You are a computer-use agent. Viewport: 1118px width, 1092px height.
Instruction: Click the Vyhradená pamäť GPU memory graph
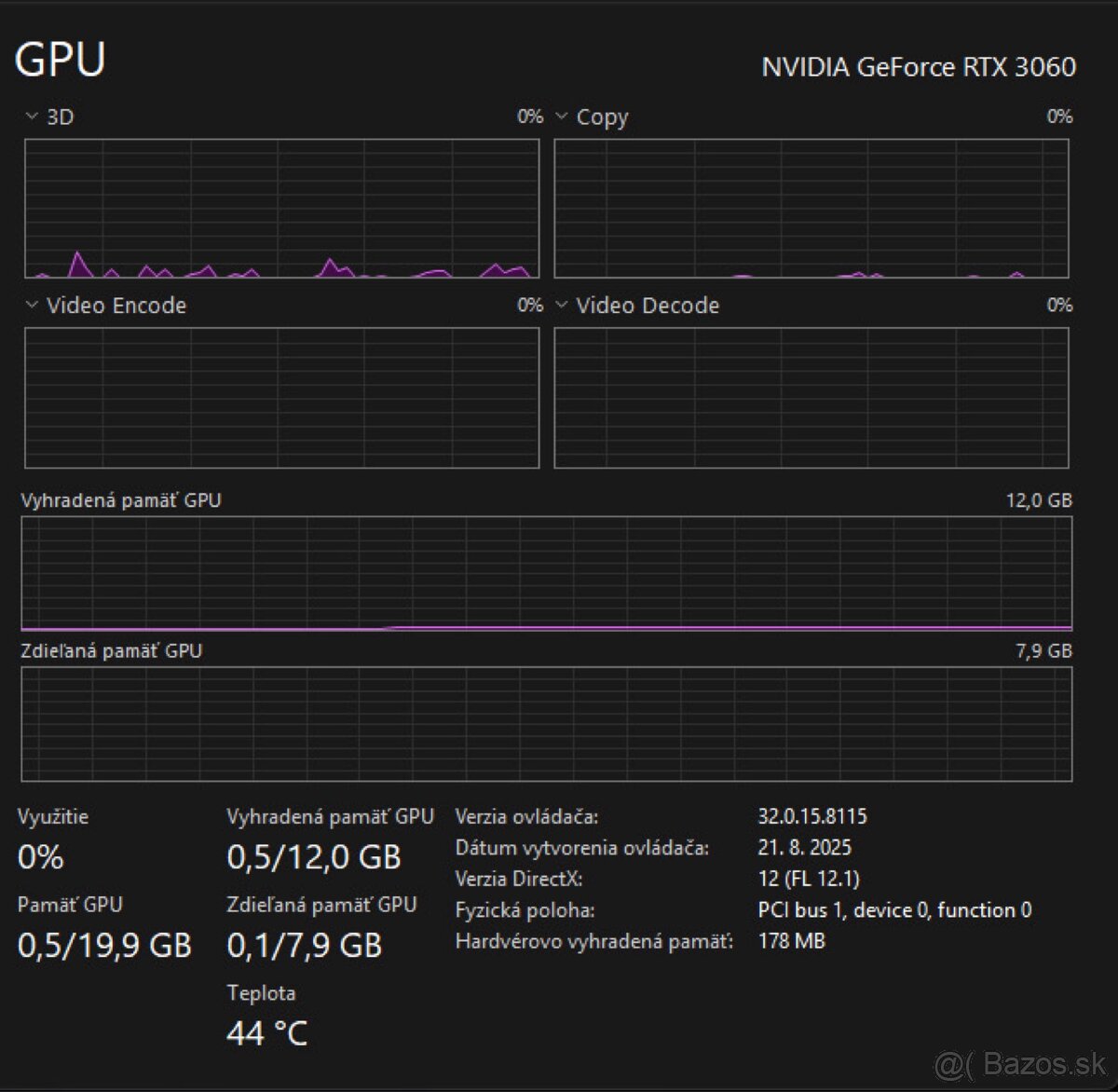(546, 574)
